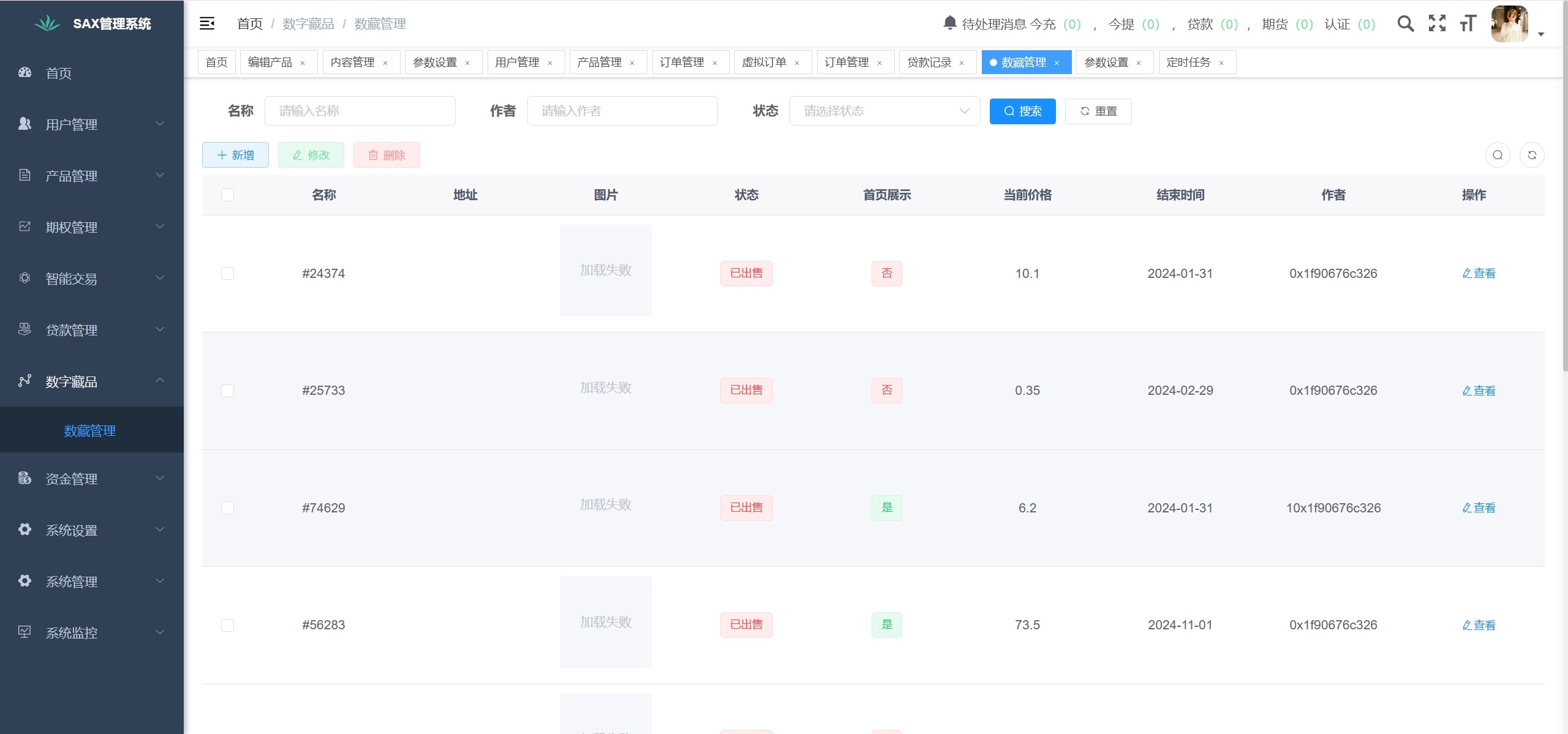Click the 重置 reset button
Screen dimensions: 1568x734
1098,111
